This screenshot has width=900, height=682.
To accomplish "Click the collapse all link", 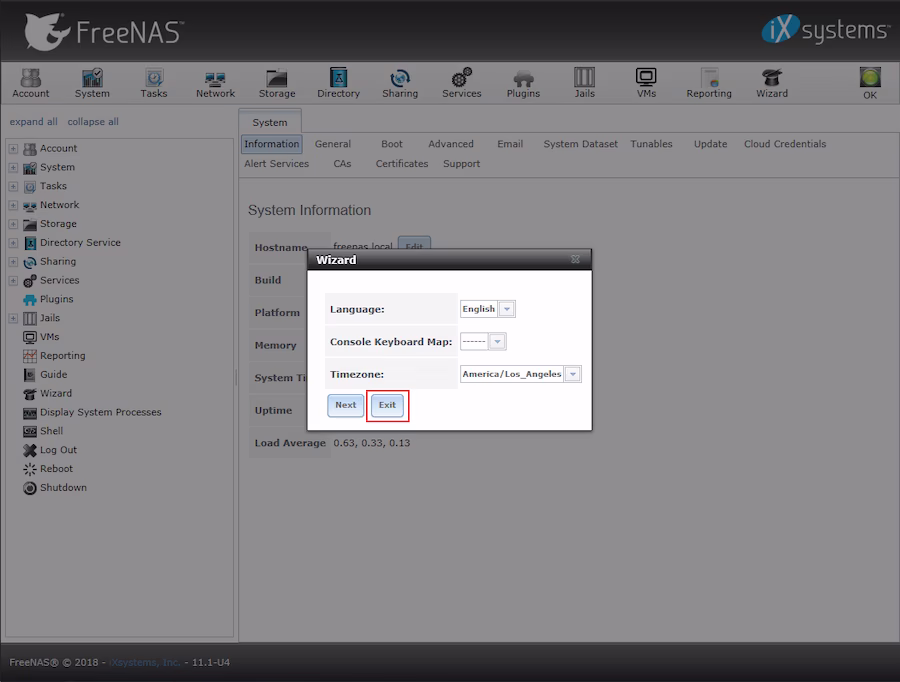I will point(93,122).
